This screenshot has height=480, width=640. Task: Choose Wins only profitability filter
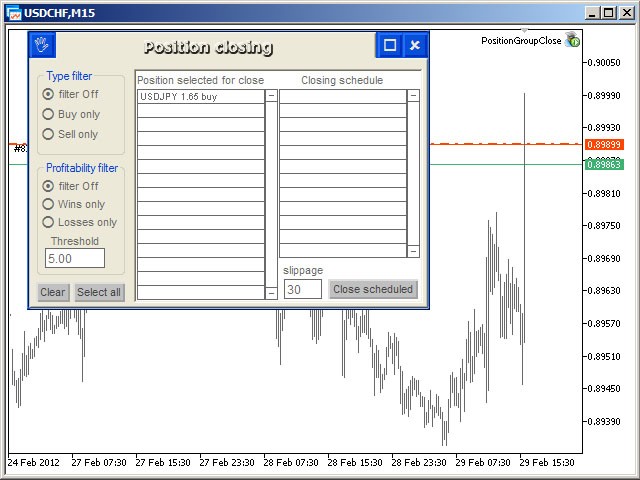tap(48, 204)
